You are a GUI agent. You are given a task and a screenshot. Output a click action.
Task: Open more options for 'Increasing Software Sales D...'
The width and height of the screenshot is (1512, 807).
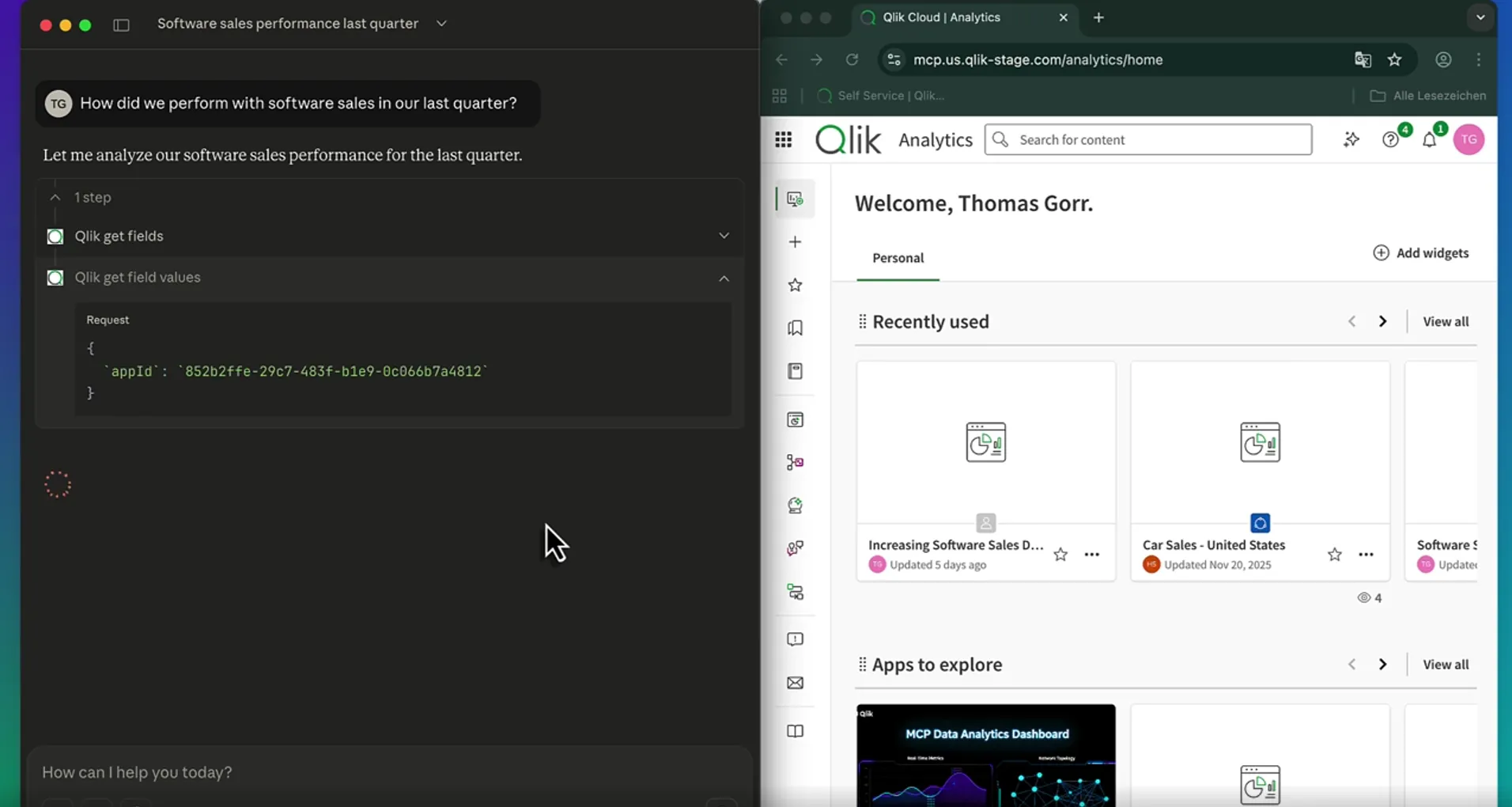pos(1092,555)
